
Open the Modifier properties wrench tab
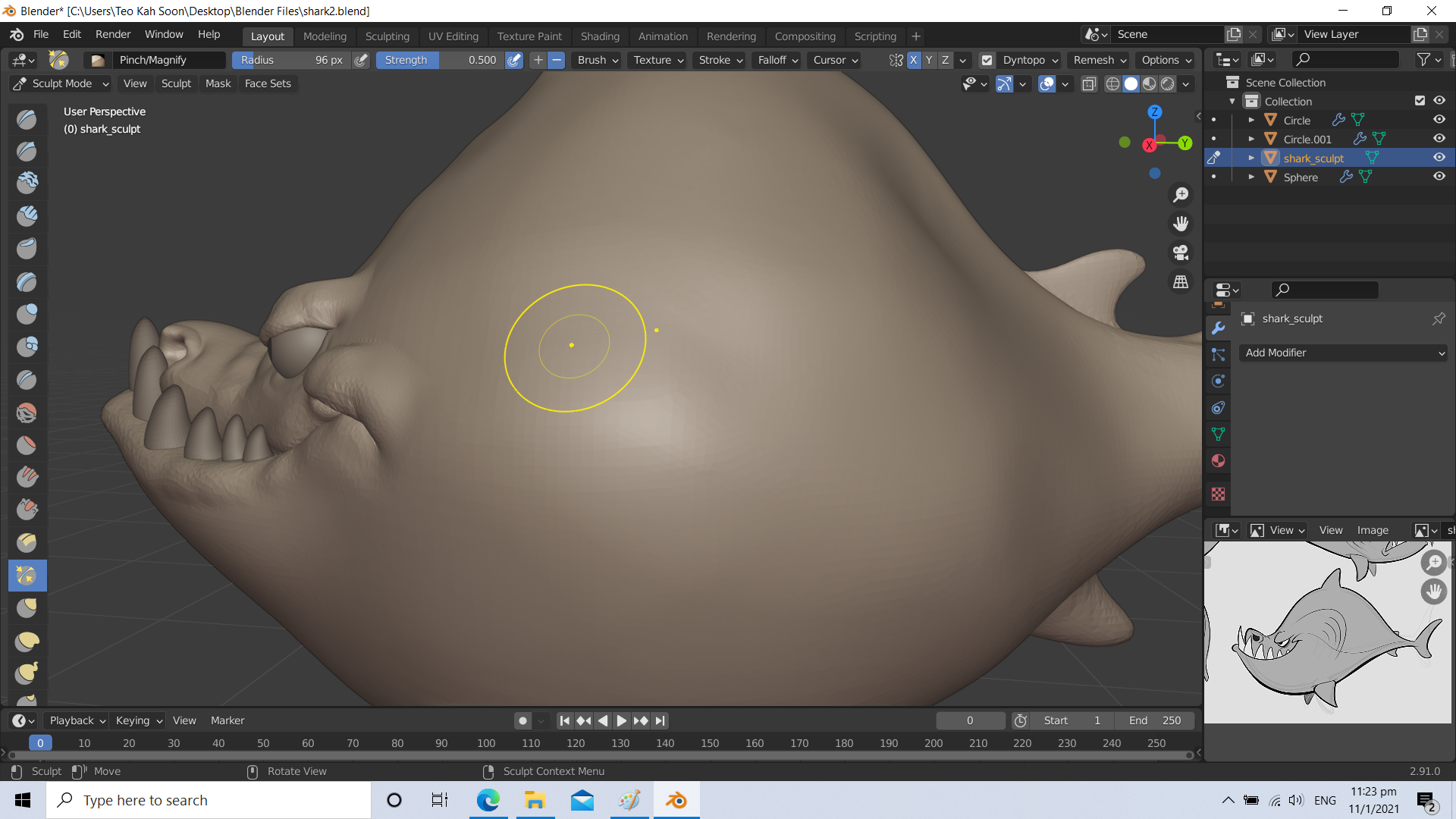coord(1218,328)
